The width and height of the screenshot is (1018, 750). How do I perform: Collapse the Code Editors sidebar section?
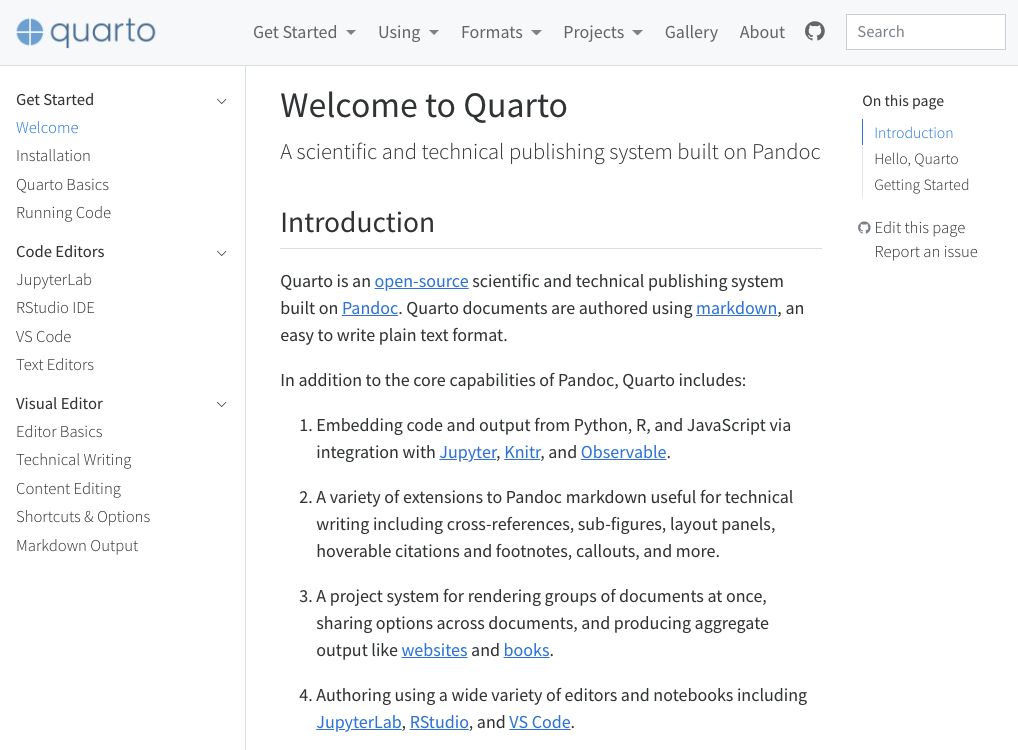tap(221, 253)
